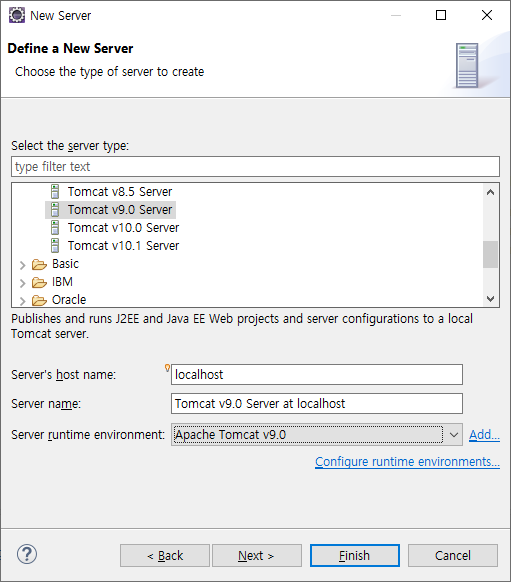
Task: Click the IBM folder icon
Action: click(39, 282)
